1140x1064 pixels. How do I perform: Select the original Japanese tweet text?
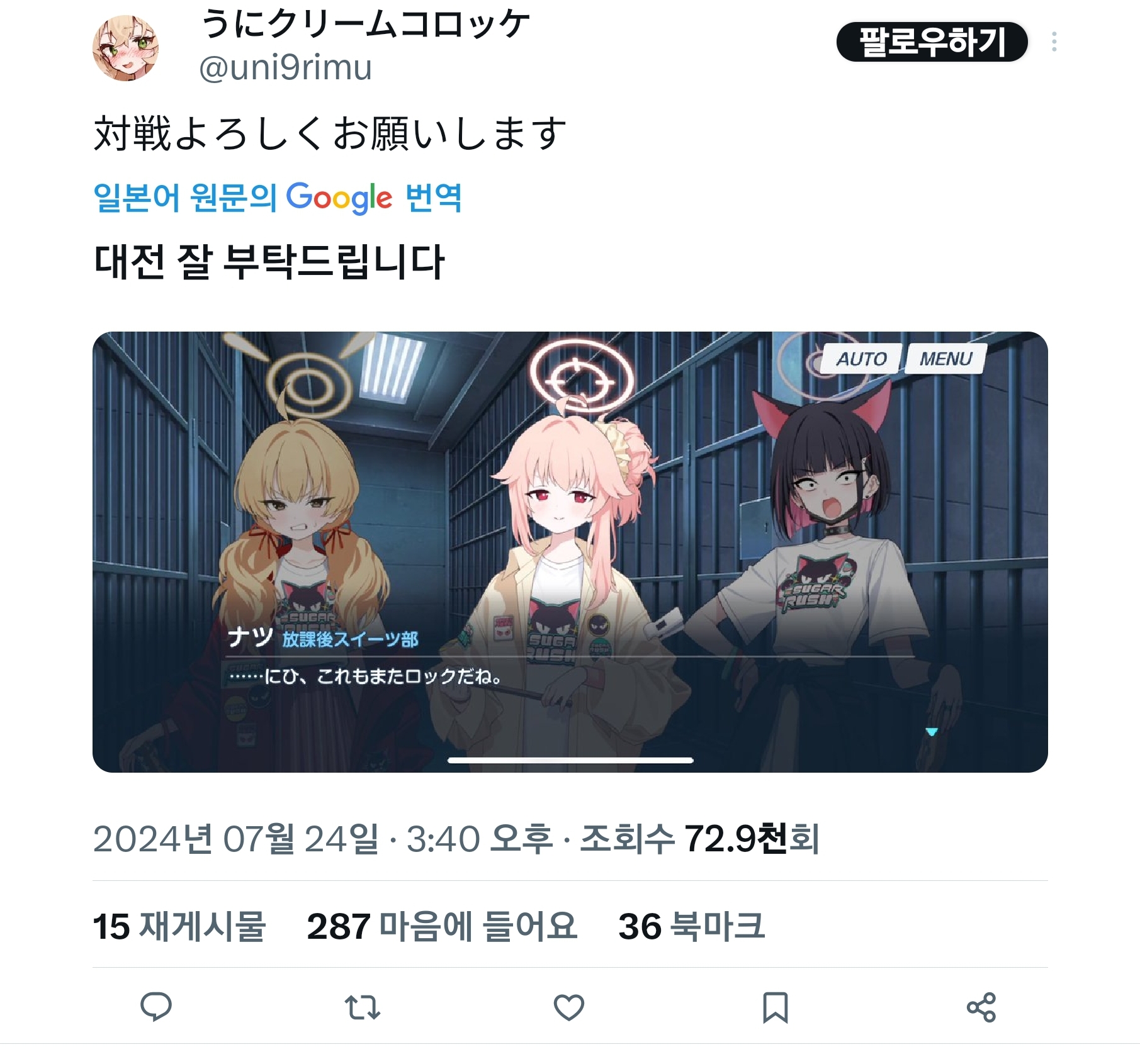tap(330, 133)
